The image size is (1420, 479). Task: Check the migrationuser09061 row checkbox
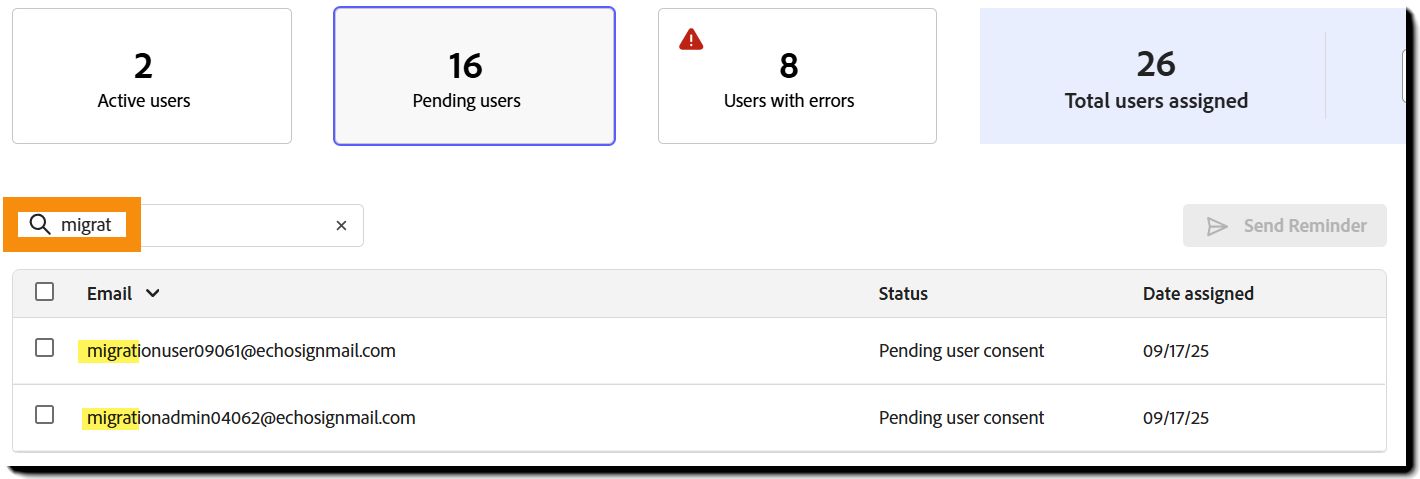click(44, 348)
